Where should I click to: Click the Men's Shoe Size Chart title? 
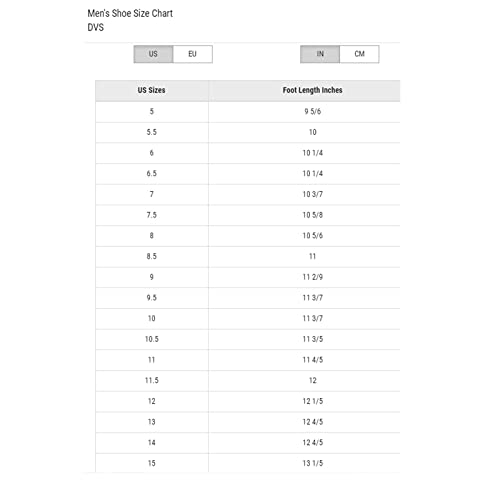(130, 14)
